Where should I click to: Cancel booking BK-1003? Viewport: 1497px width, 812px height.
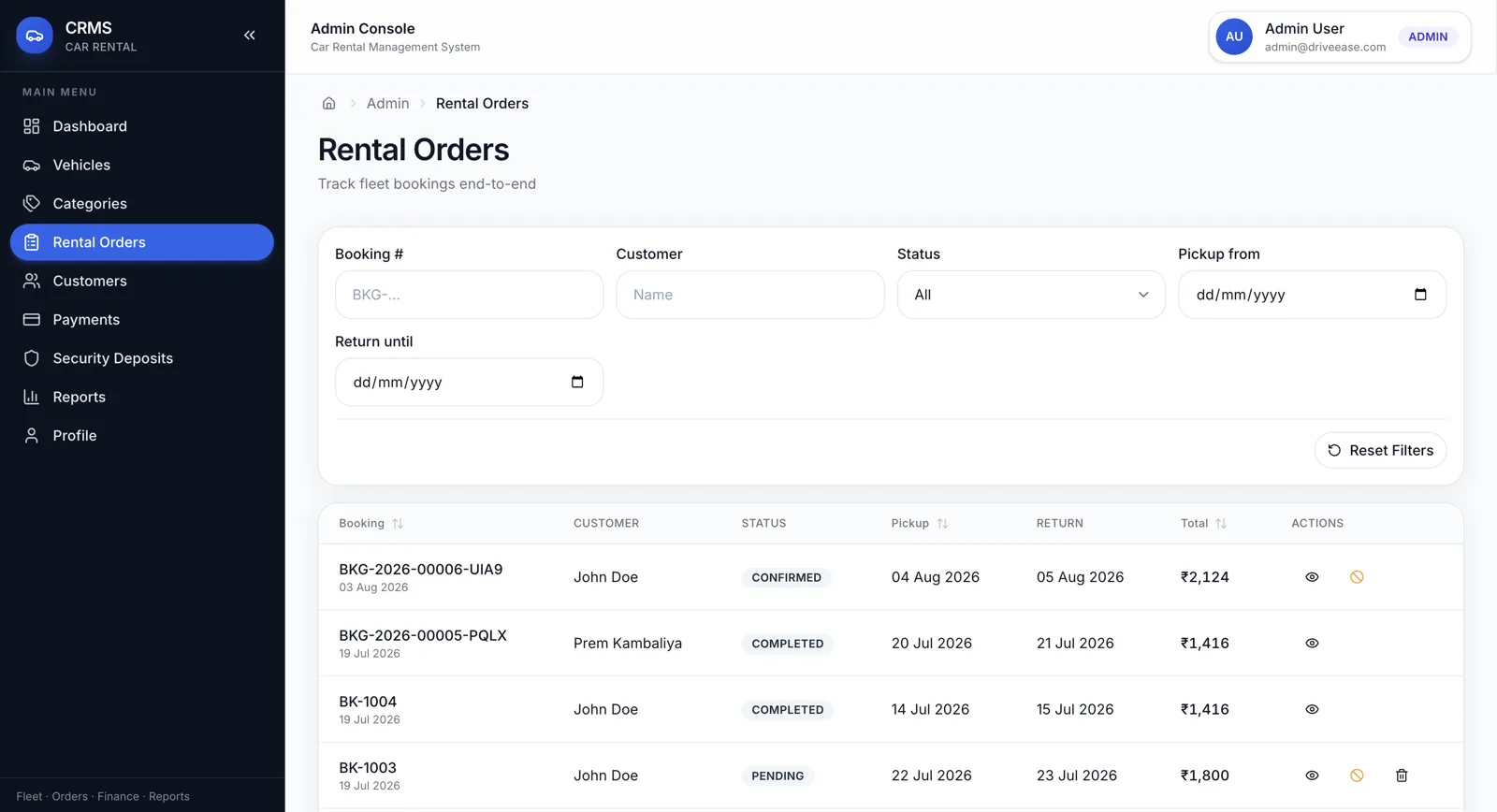tap(1357, 776)
